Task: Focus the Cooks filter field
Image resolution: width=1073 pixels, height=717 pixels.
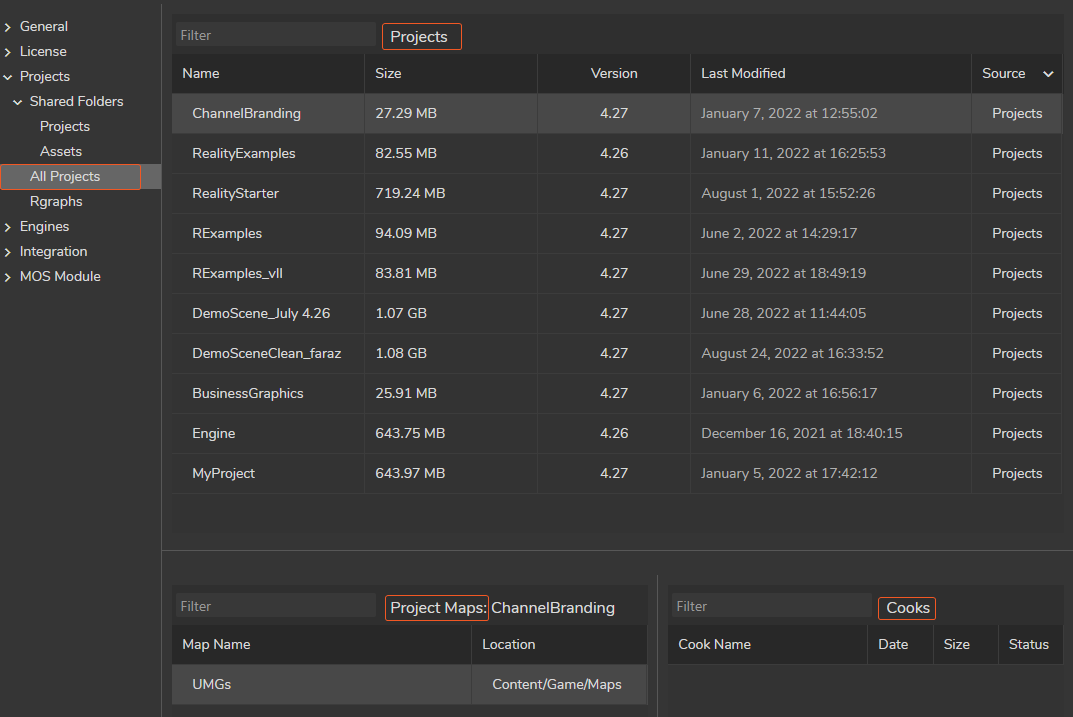Action: (770, 606)
